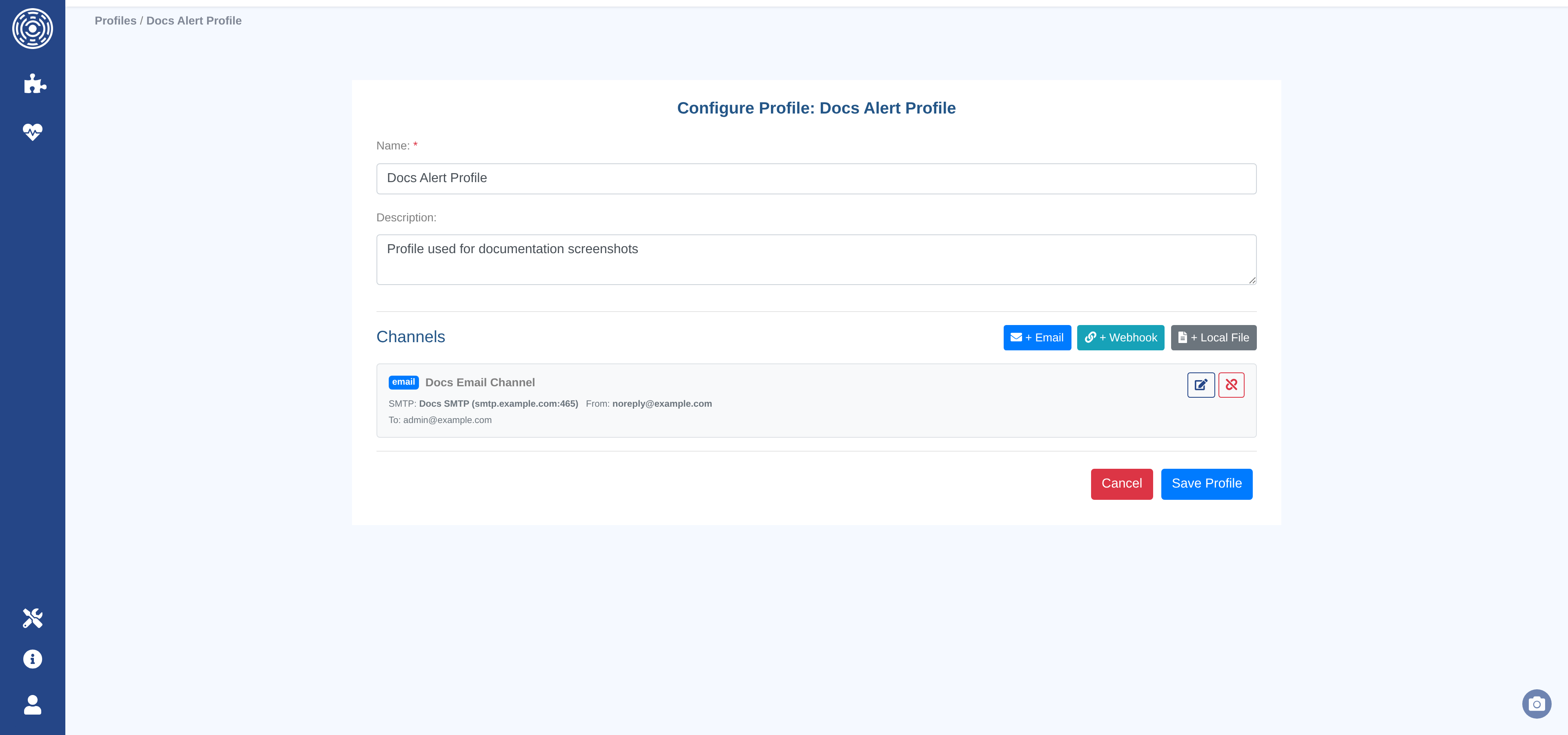Open the user account sidebar icon
This screenshot has width=1568, height=735.
click(32, 704)
